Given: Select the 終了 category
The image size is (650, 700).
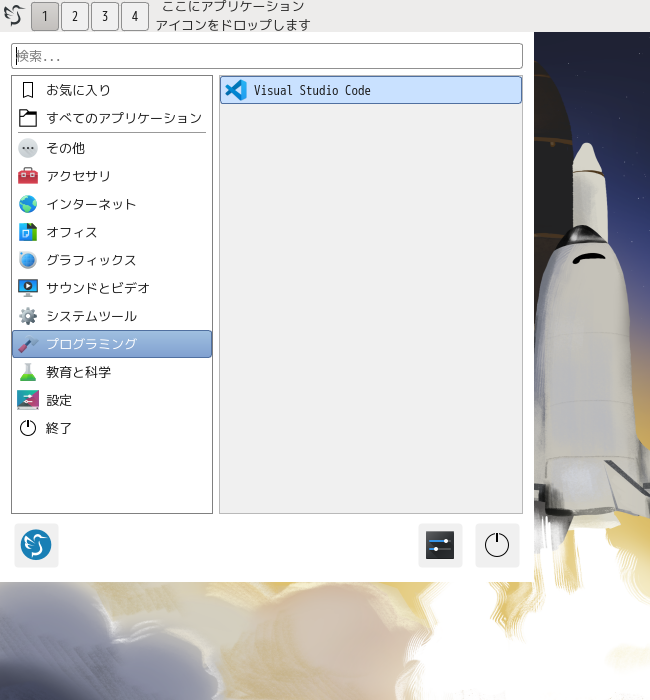Looking at the screenshot, I should click(x=112, y=428).
